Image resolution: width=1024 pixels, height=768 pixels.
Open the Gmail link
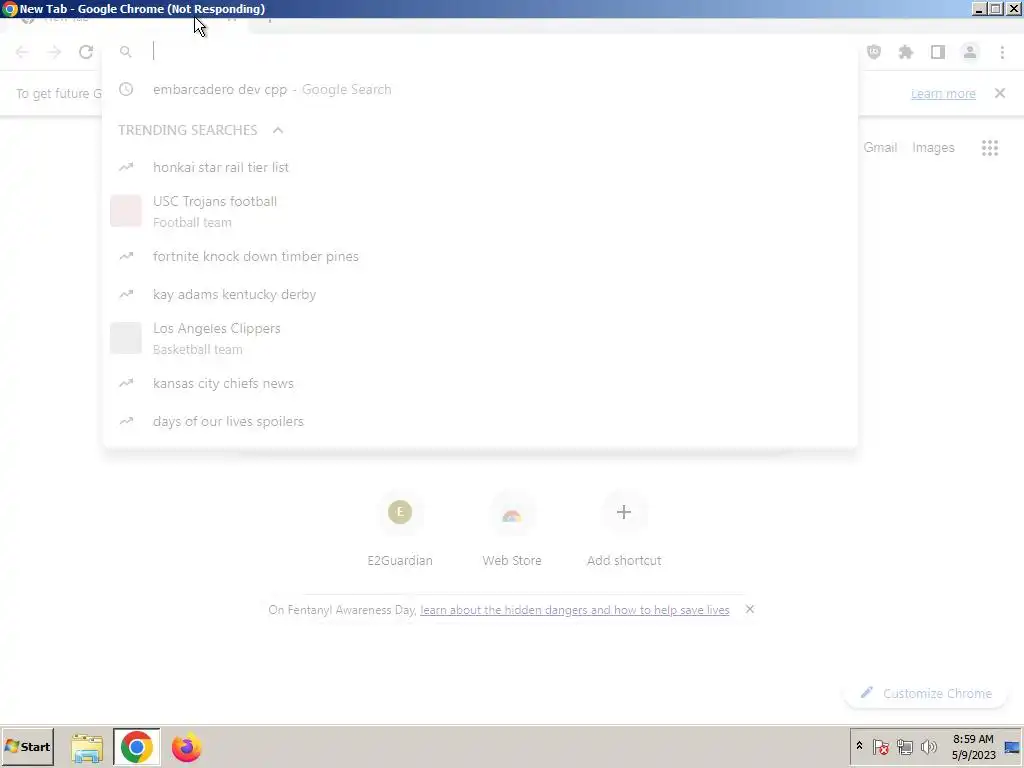(880, 148)
